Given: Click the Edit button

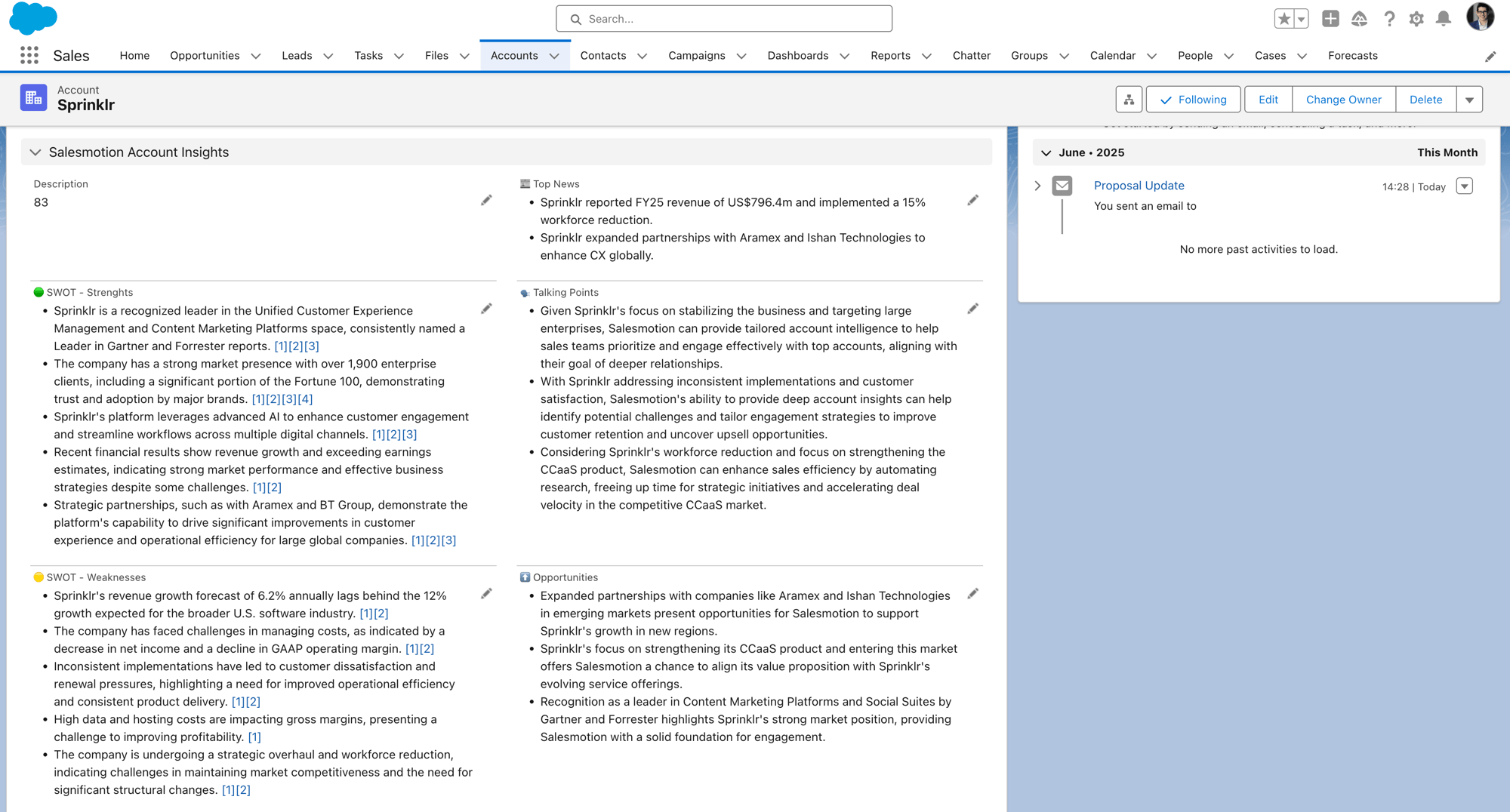Looking at the screenshot, I should [1268, 100].
